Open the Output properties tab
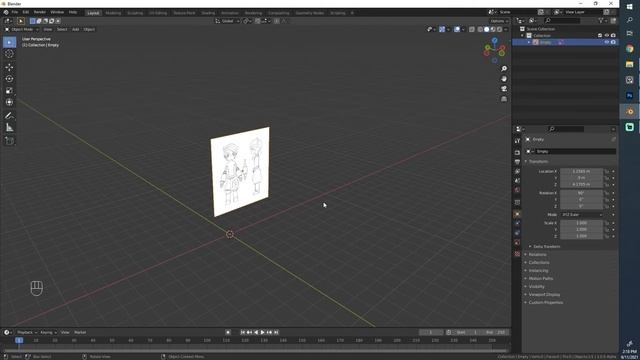The image size is (640, 360). pos(517,162)
